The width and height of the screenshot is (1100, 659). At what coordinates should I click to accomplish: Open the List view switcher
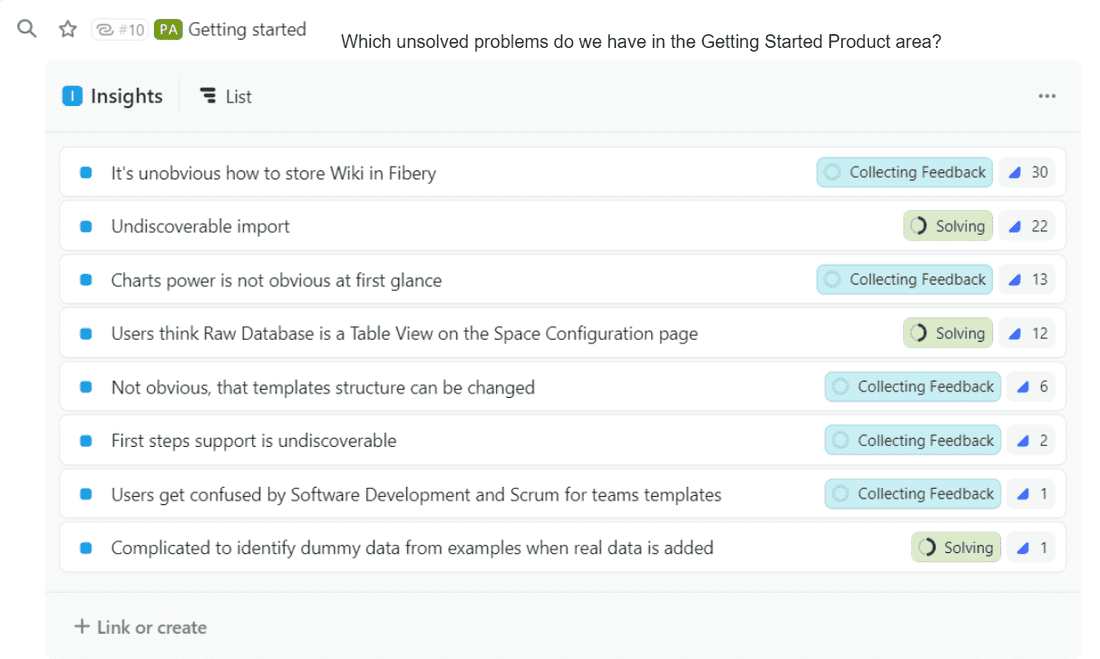point(225,96)
